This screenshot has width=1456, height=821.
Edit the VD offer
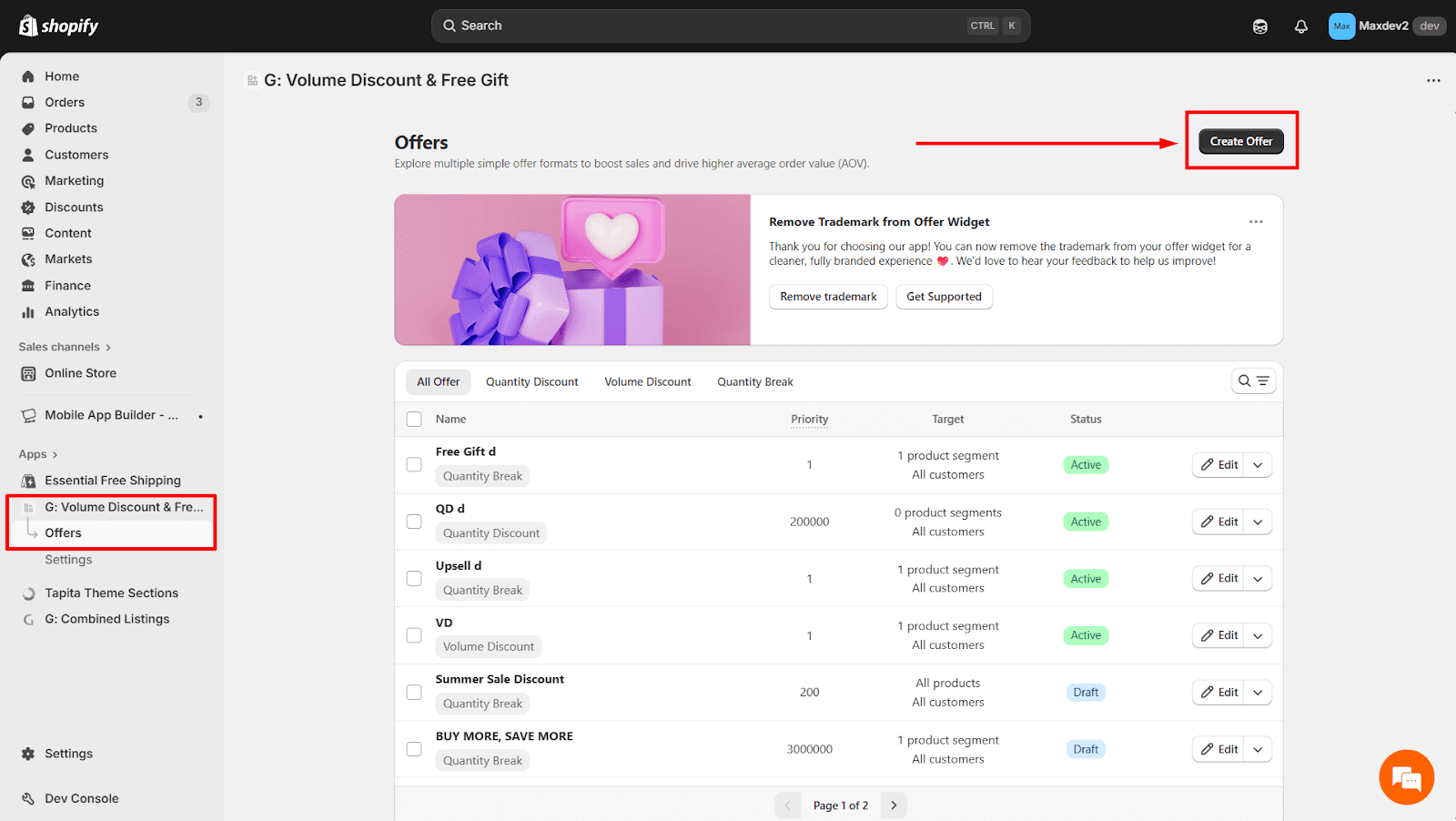pyautogui.click(x=1218, y=635)
